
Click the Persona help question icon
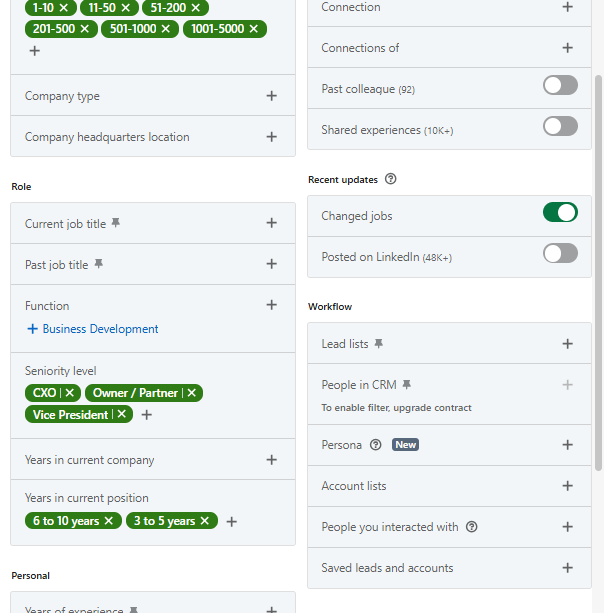pos(376,445)
